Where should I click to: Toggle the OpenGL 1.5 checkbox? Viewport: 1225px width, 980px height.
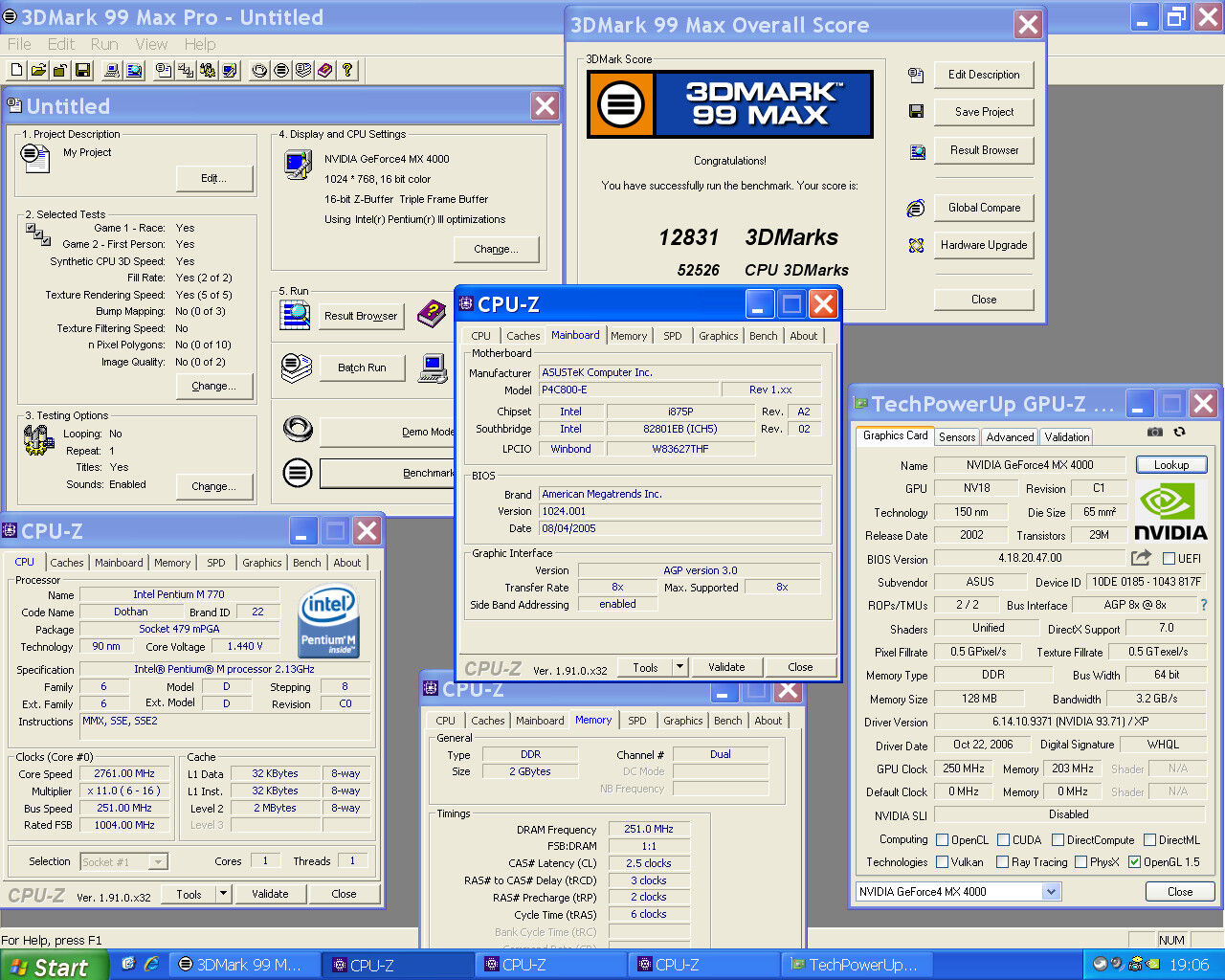1134,861
